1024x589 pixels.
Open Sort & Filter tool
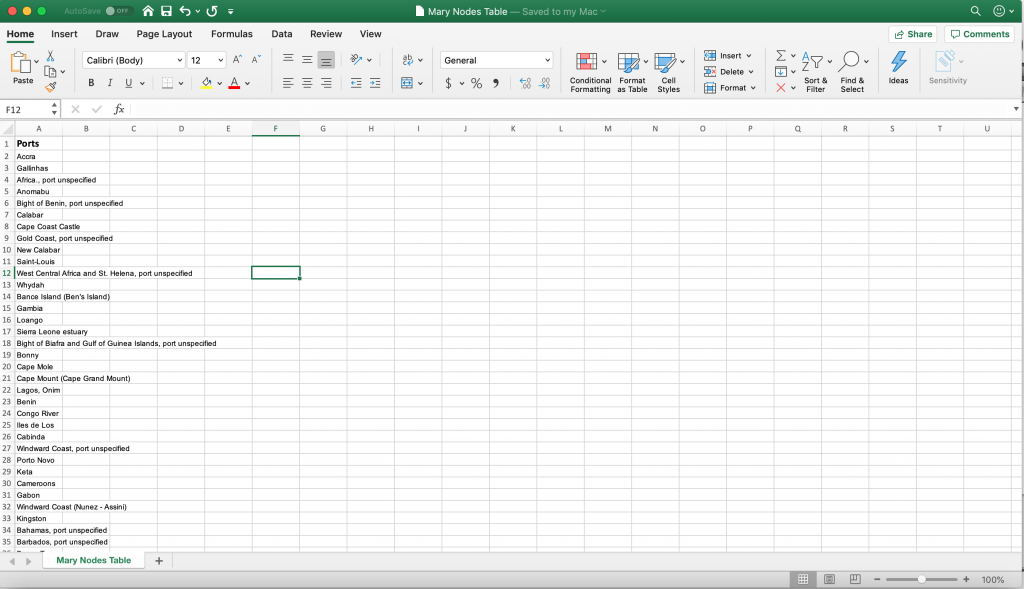[x=815, y=72]
